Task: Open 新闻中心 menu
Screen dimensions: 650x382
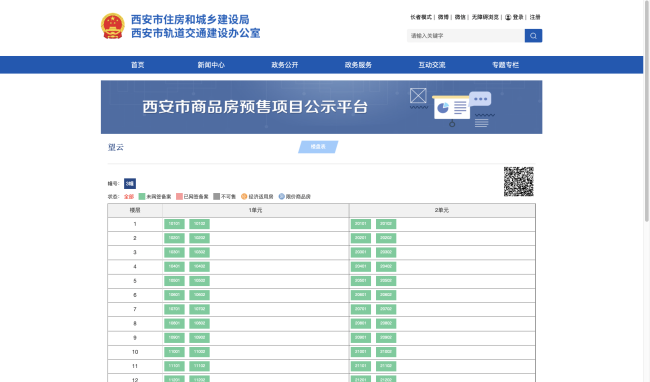Action: 211,65
